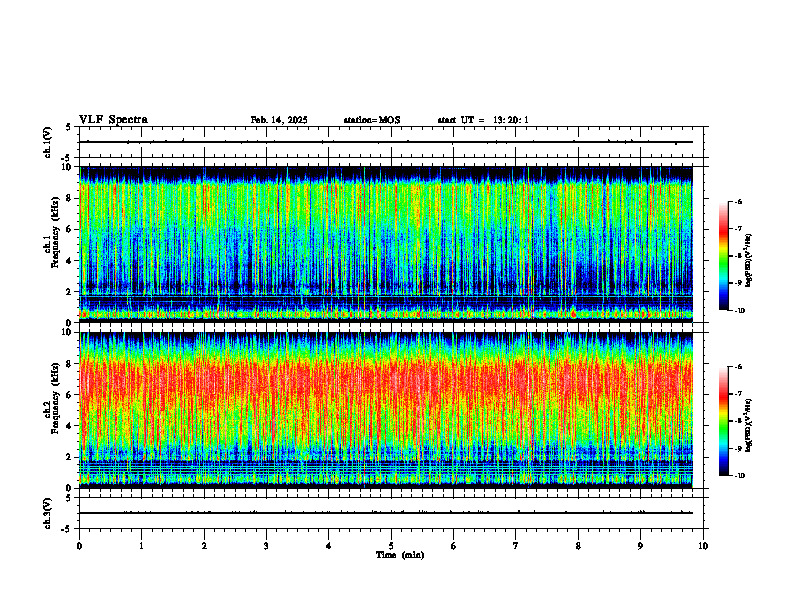The image size is (792, 612).
Task: Click the ch.2 spectrogram color scale bar
Action: point(724,421)
